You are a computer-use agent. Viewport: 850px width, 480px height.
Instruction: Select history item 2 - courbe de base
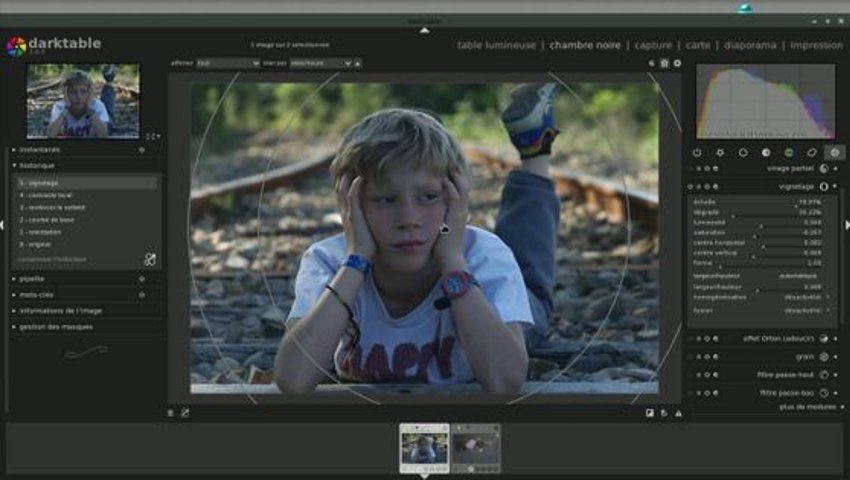pos(87,220)
